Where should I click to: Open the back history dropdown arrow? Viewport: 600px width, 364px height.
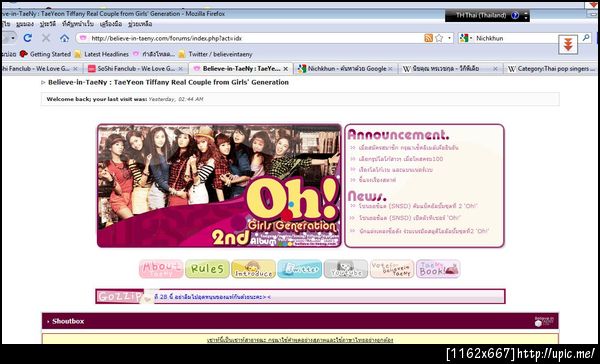tap(13, 38)
